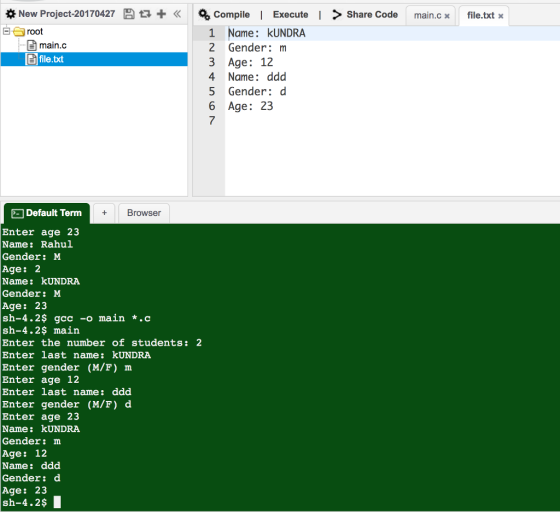
Task: Click editor line 3 'Age: 12'
Action: point(251,62)
